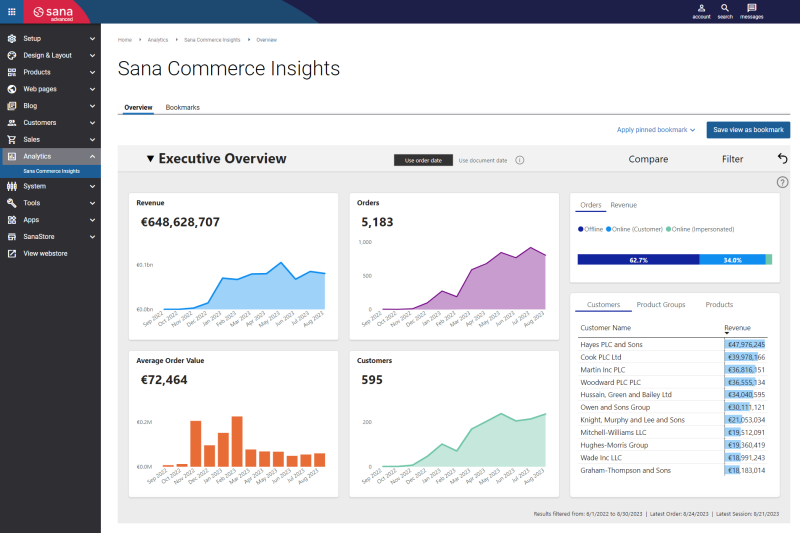Click the SanaStore shop icon
This screenshot has width=800, height=533.
point(12,237)
